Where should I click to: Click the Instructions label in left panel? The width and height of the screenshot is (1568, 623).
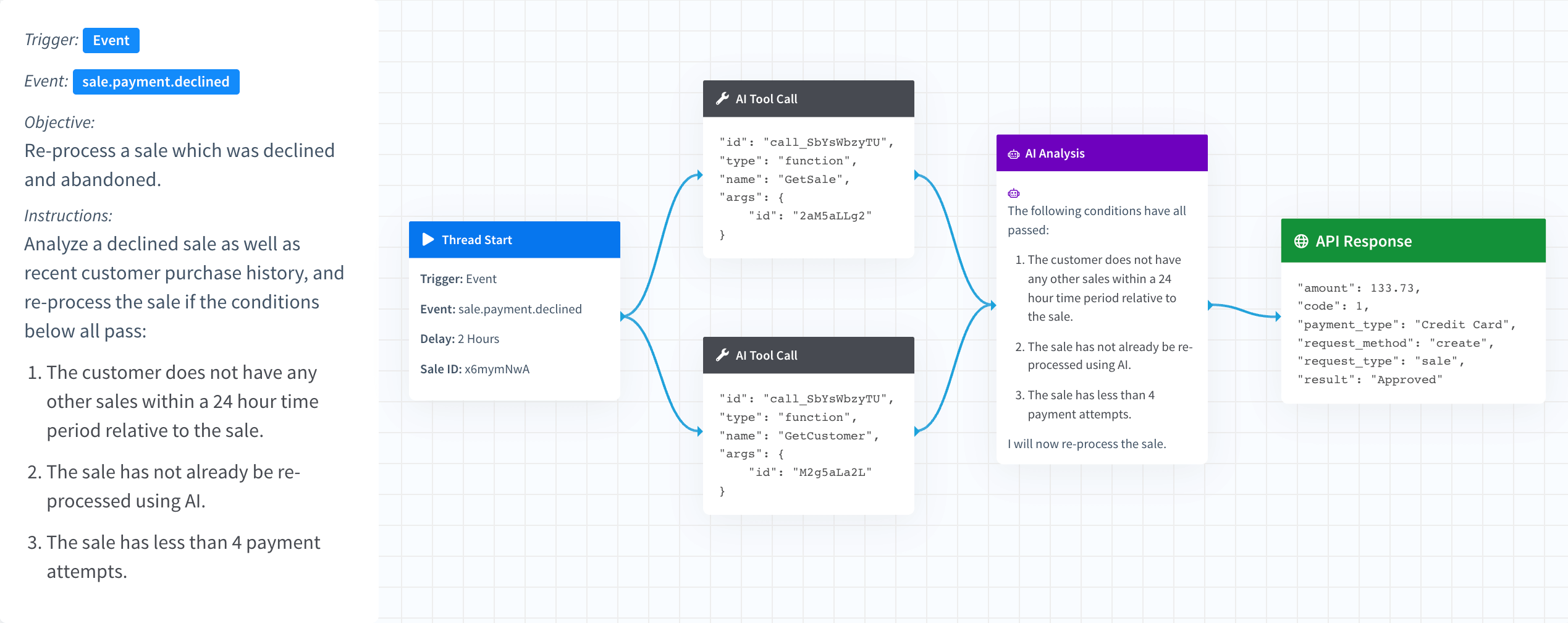(x=68, y=216)
